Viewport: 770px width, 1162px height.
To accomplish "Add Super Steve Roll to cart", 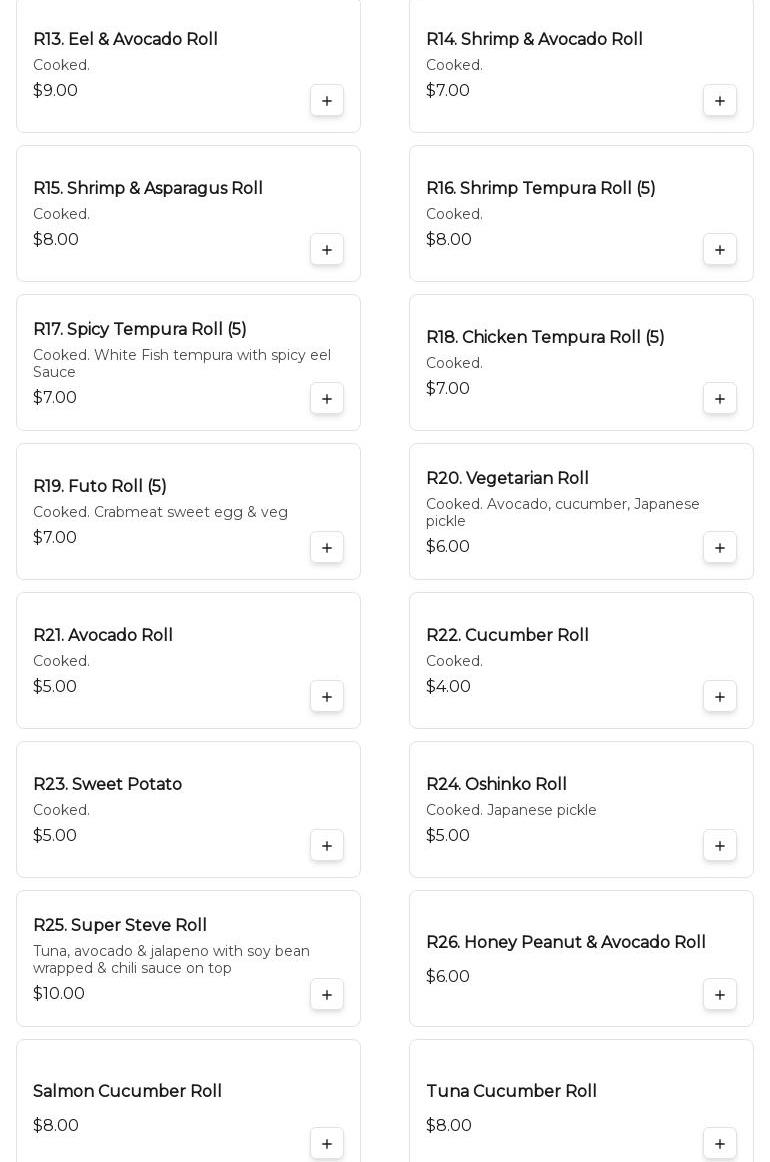I will pyautogui.click(x=327, y=995).
